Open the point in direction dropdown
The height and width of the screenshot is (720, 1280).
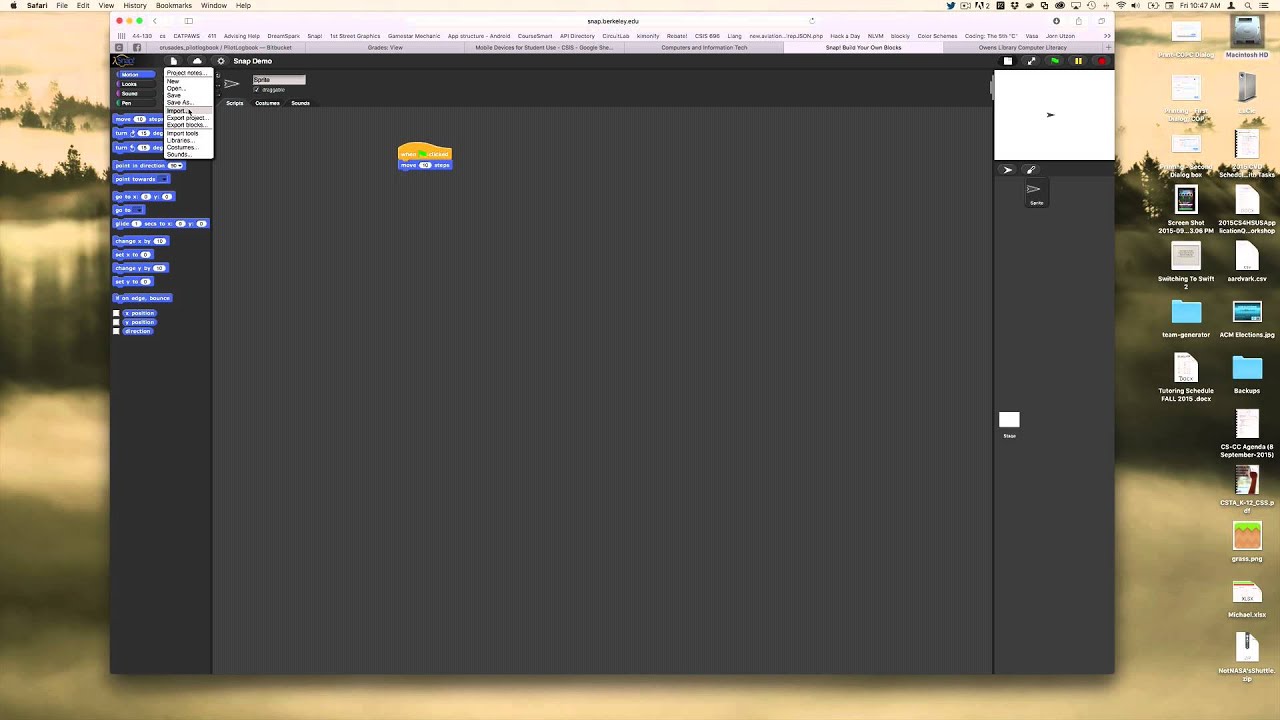tap(180, 166)
